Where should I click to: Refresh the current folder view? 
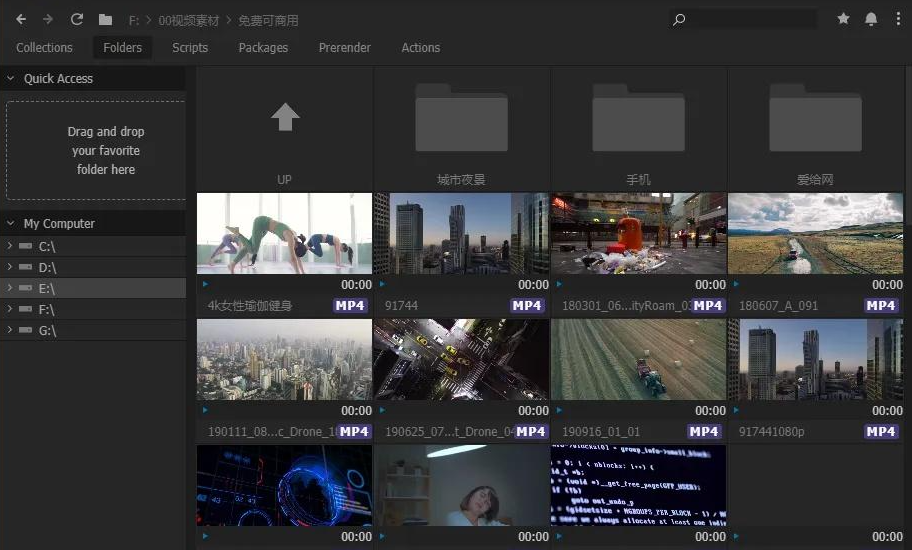(77, 19)
